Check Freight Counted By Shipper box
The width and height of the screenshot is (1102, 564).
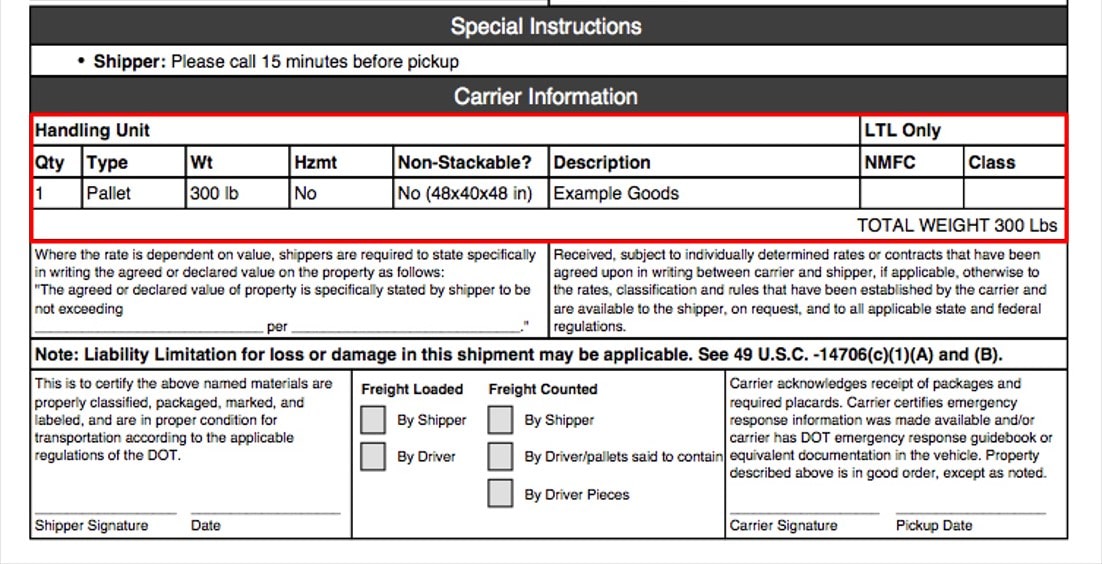pos(500,420)
